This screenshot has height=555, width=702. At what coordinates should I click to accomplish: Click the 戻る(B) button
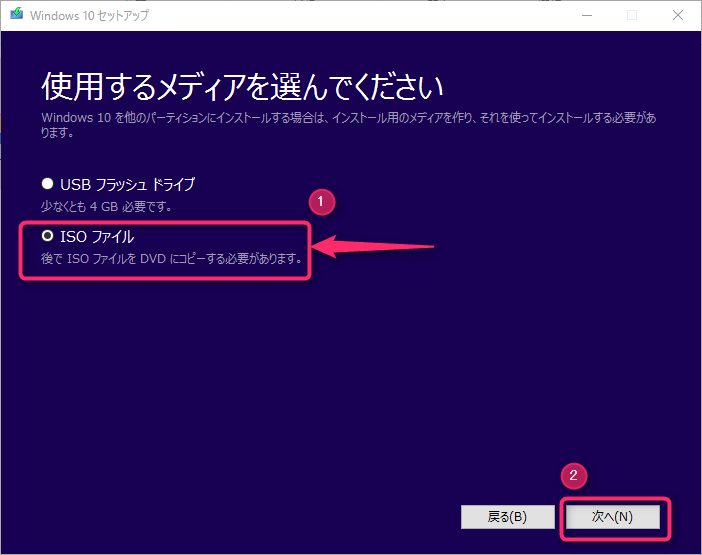coord(508,517)
